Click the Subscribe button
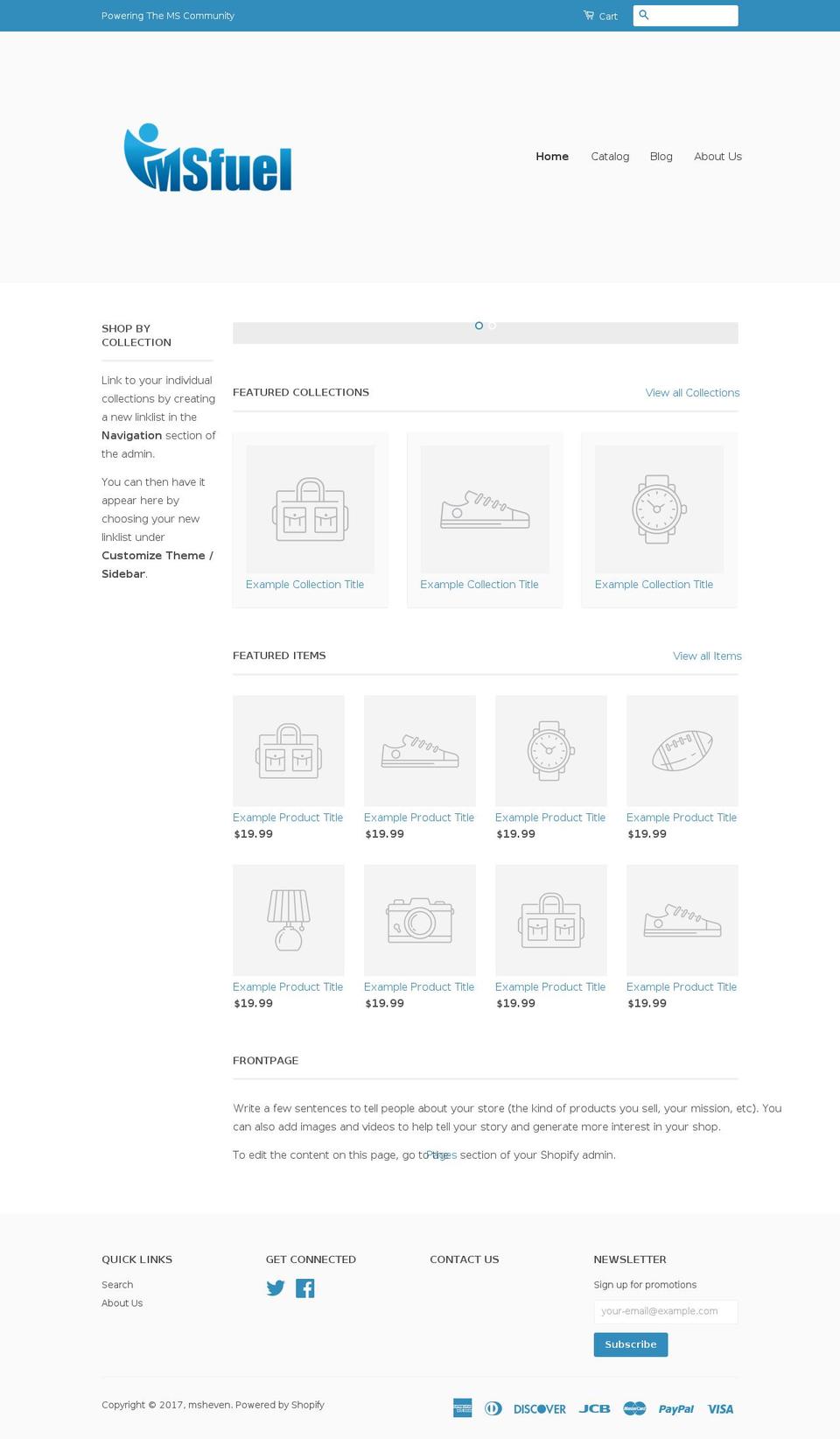This screenshot has height=1439, width=840. (631, 1344)
